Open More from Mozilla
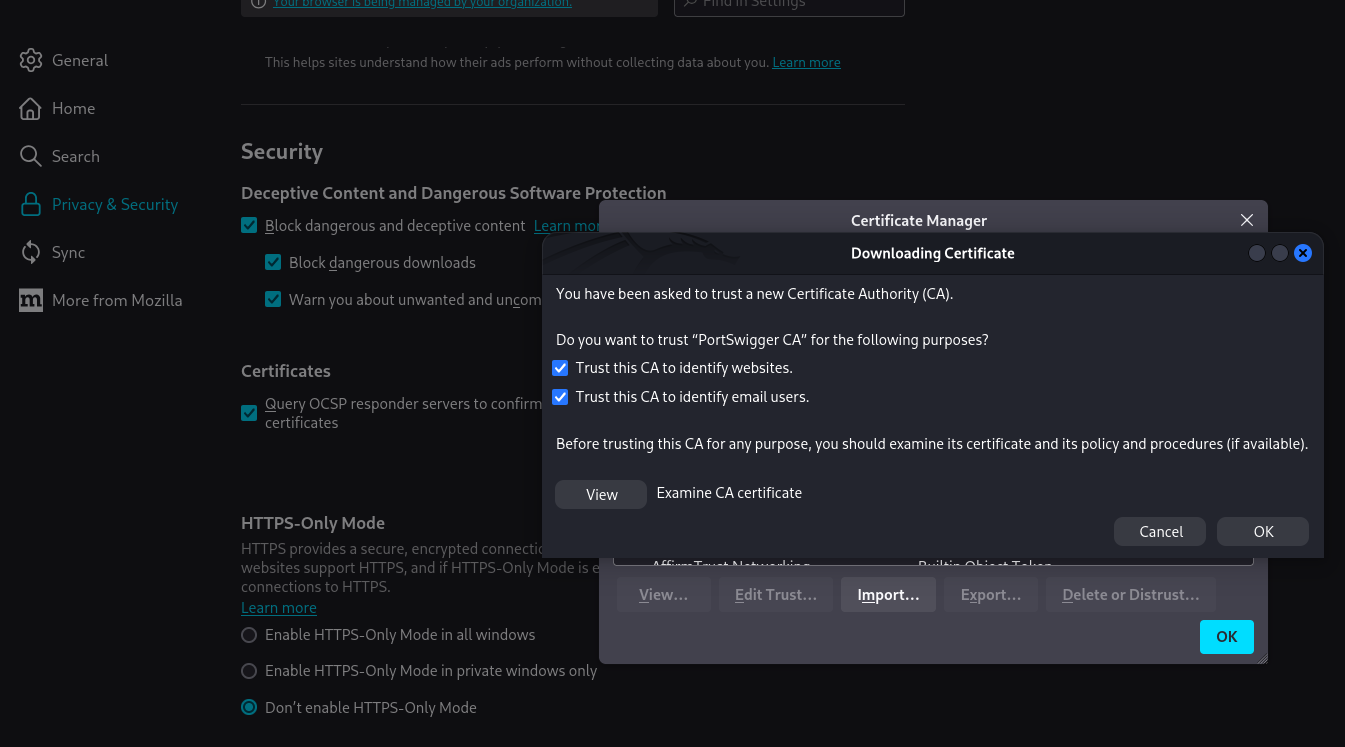This screenshot has width=1345, height=747. point(117,300)
